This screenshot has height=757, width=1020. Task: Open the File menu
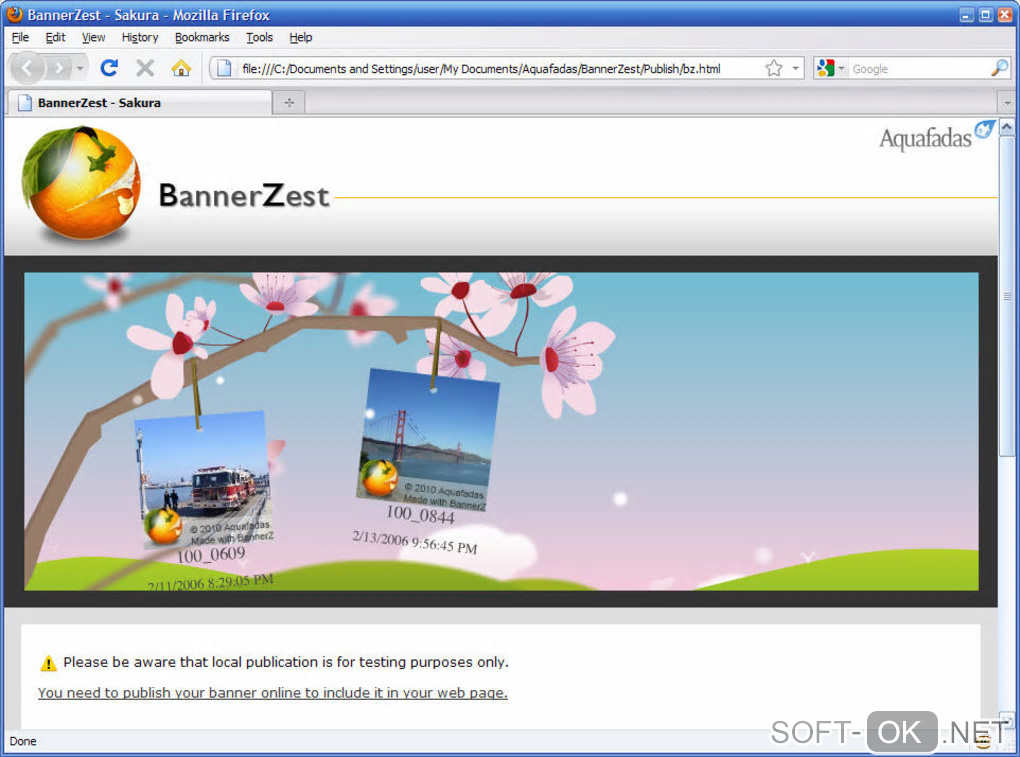[20, 37]
